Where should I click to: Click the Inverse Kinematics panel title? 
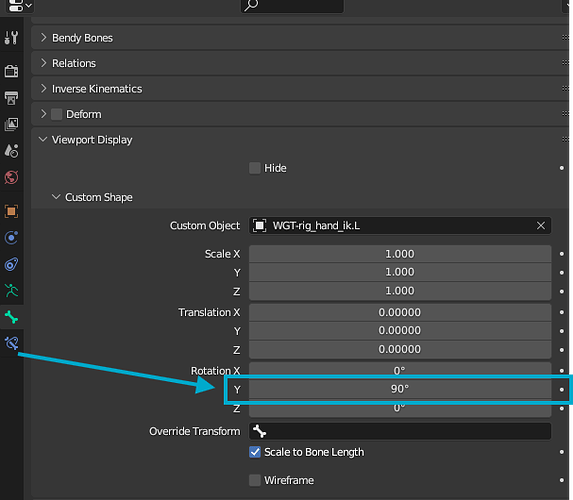pos(97,88)
